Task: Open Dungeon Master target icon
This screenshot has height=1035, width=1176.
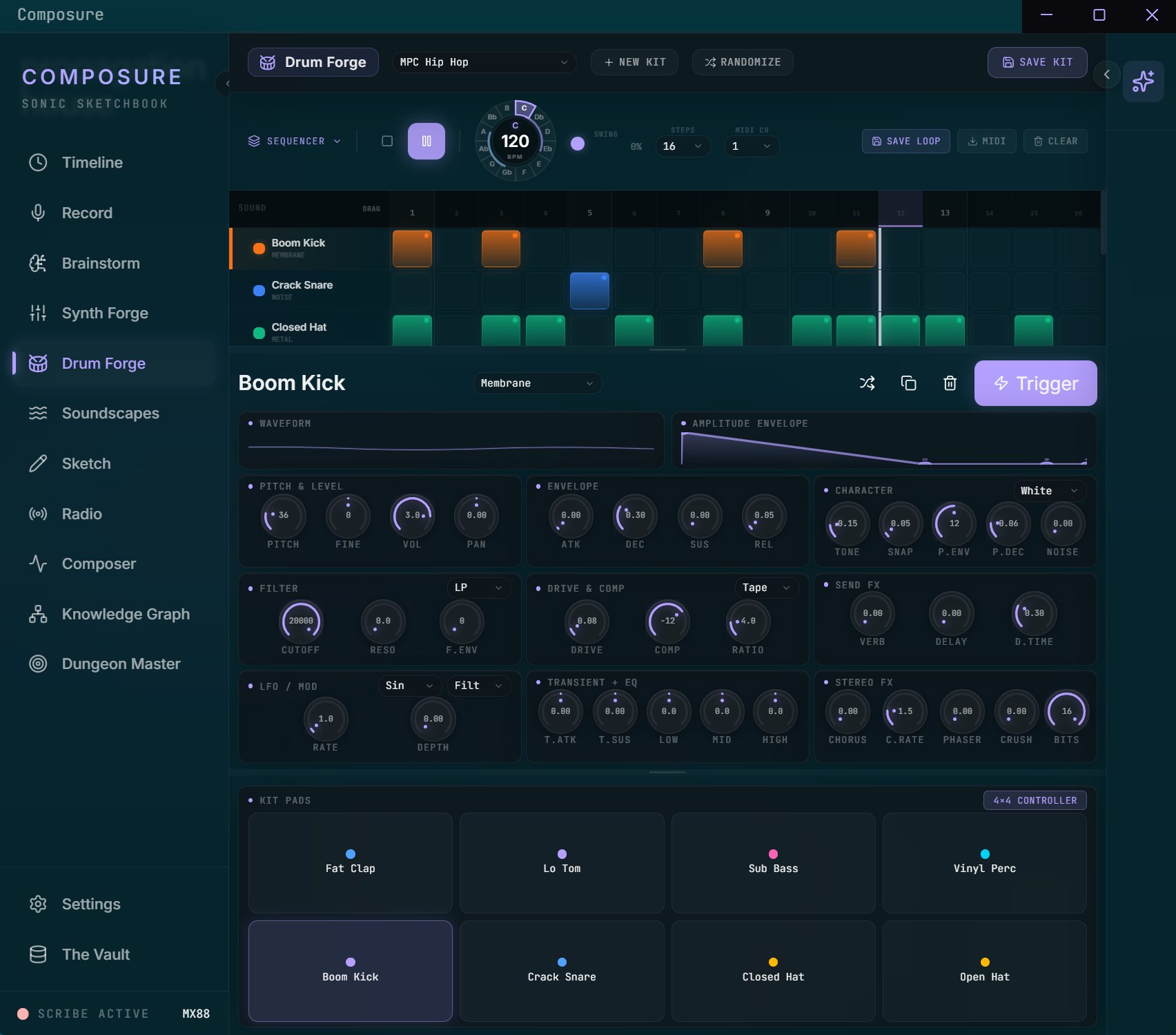Action: pos(38,664)
